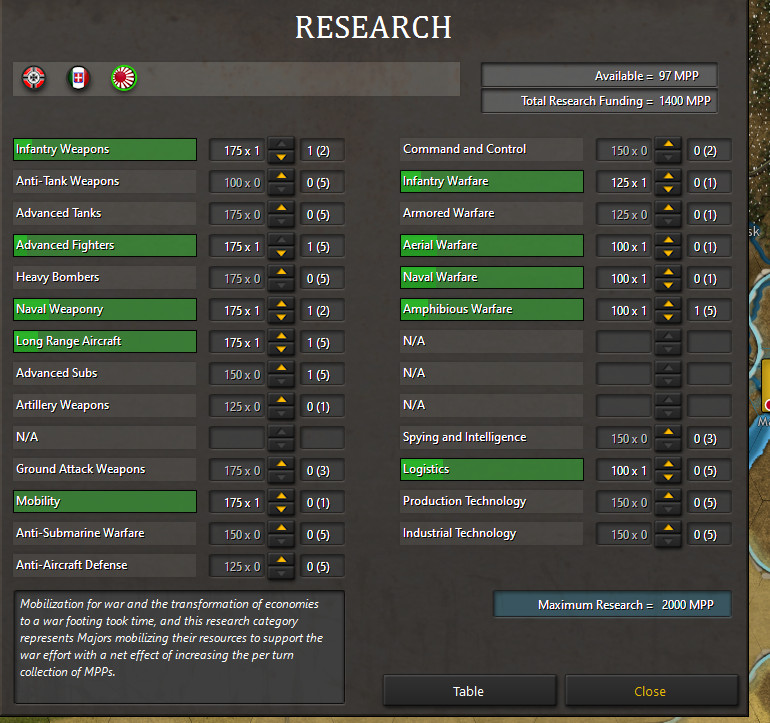Select the Infantry Warfare research category
Screen dimensions: 770x723
coord(492,181)
